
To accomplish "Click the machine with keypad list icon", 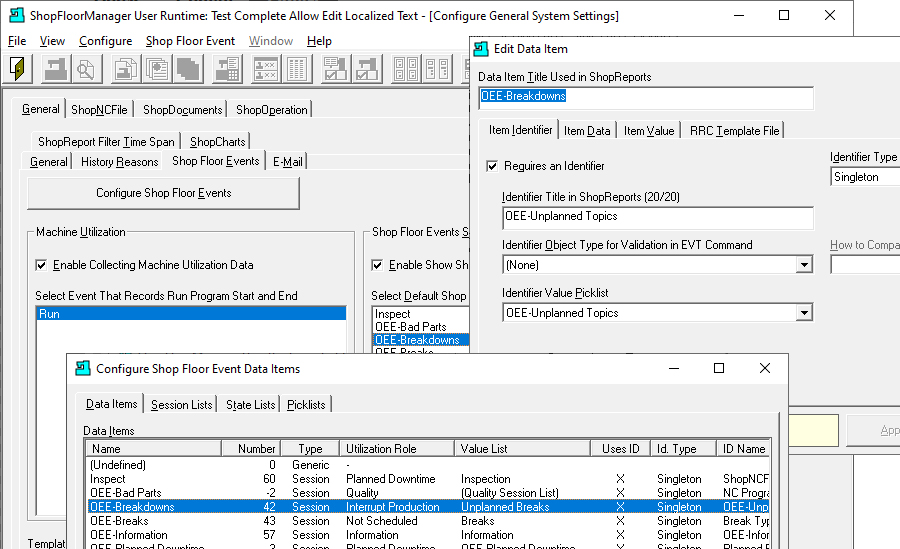I will pyautogui.click(x=227, y=69).
